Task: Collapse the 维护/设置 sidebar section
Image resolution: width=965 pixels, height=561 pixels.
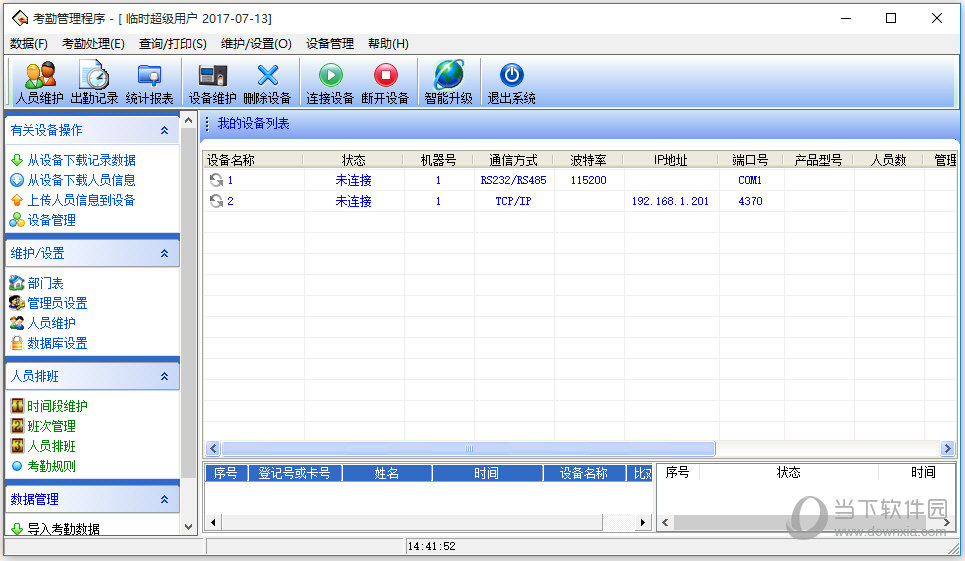Action: coord(164,254)
